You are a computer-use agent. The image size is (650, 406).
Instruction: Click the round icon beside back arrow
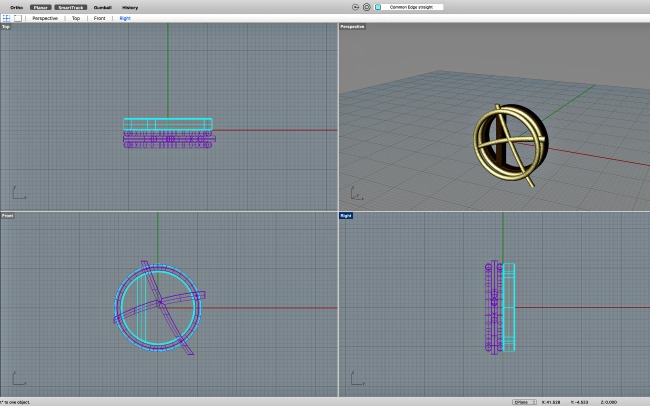pyautogui.click(x=366, y=7)
